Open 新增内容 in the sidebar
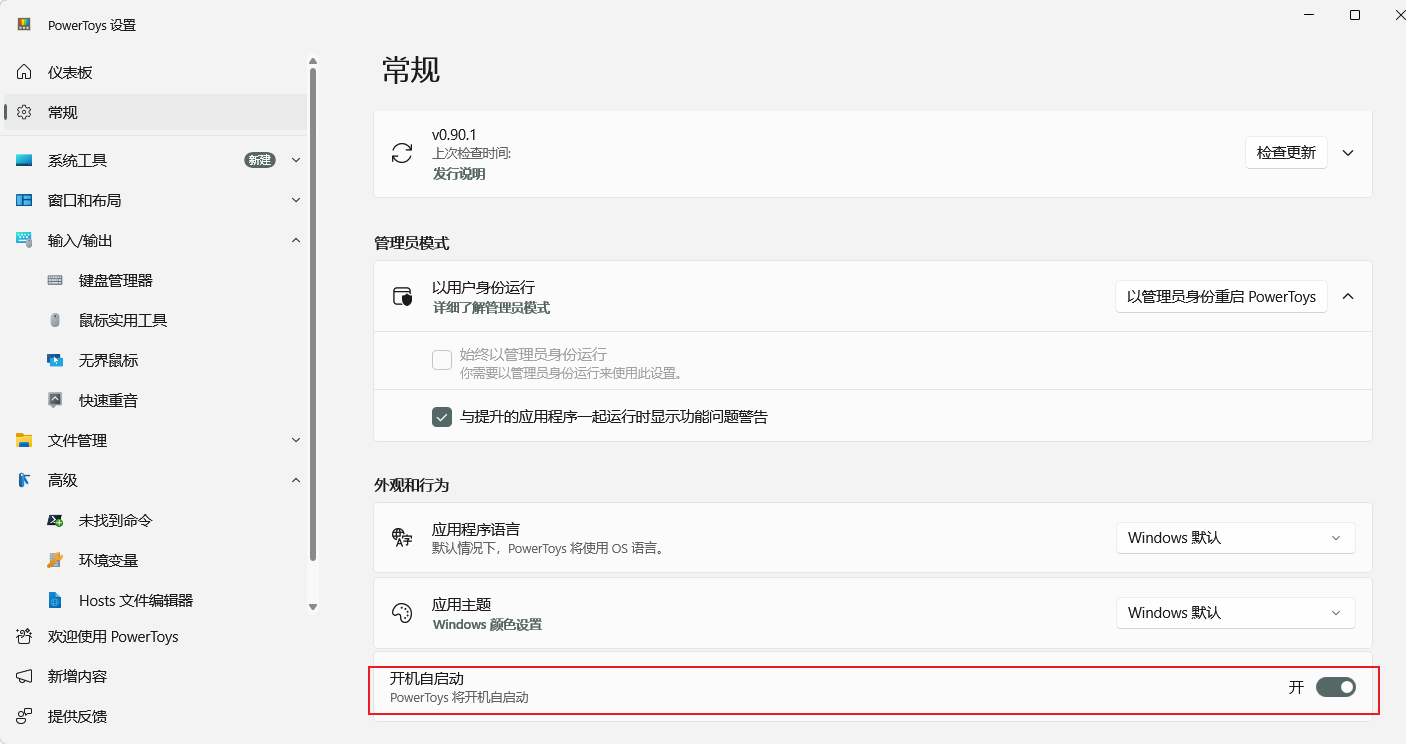This screenshot has height=744, width=1406. pyautogui.click(x=77, y=677)
